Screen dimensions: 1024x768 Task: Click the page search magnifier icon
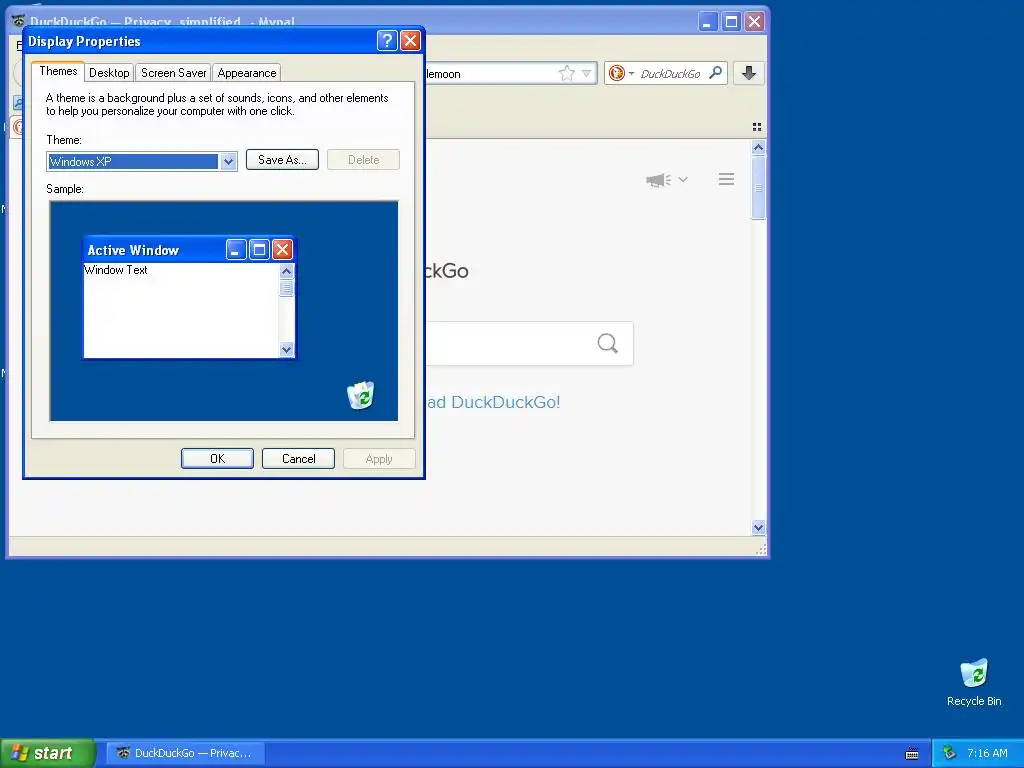[x=607, y=343]
